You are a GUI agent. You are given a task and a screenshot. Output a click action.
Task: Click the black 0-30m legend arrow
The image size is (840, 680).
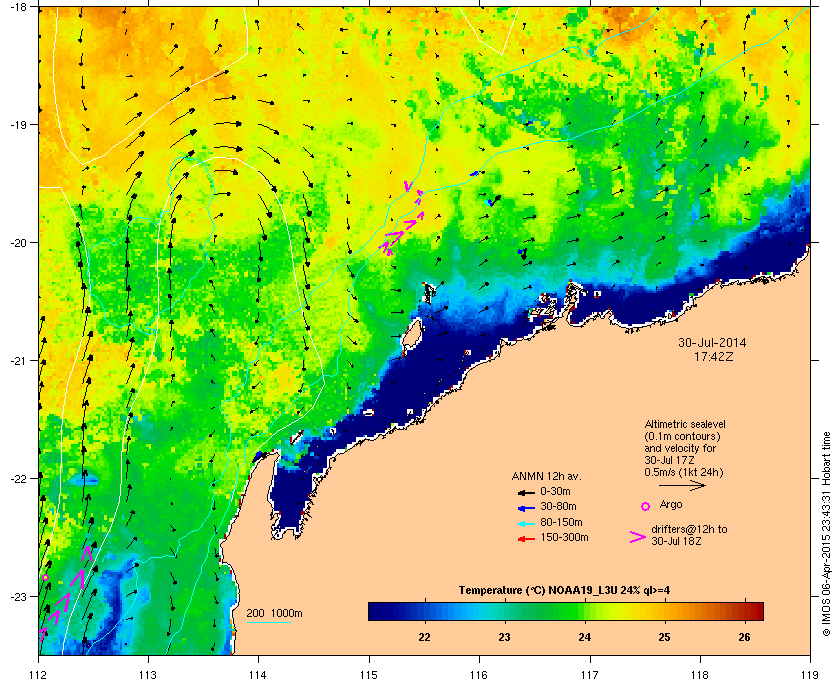click(526, 492)
